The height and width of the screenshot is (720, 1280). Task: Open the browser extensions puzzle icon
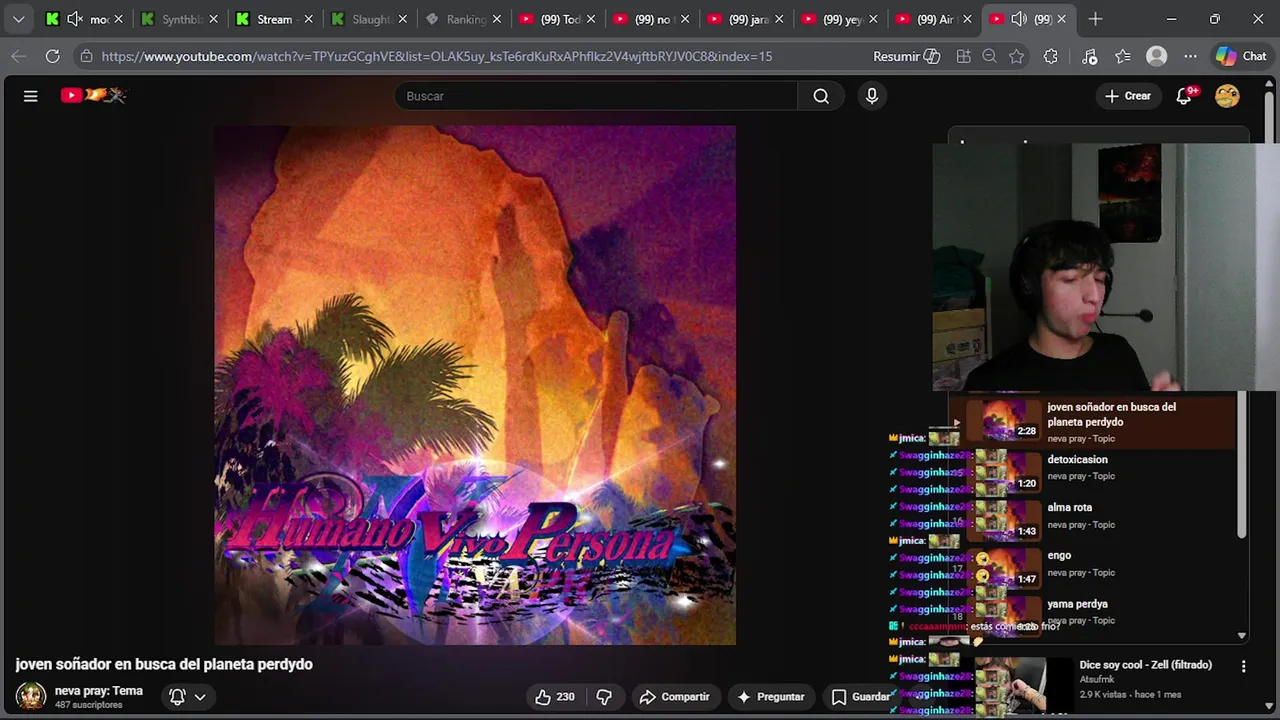(1050, 56)
